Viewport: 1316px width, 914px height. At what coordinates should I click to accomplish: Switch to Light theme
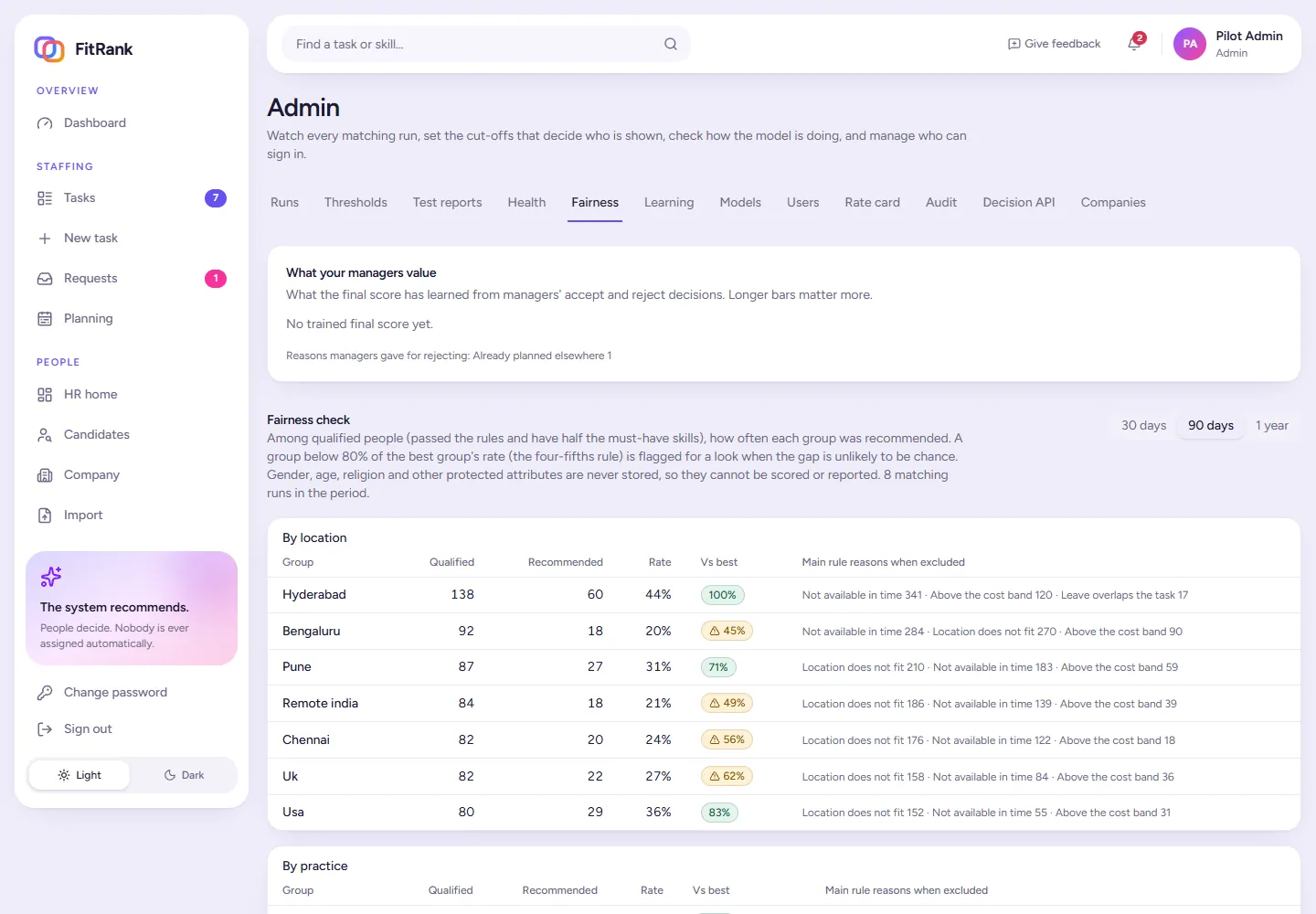(80, 775)
